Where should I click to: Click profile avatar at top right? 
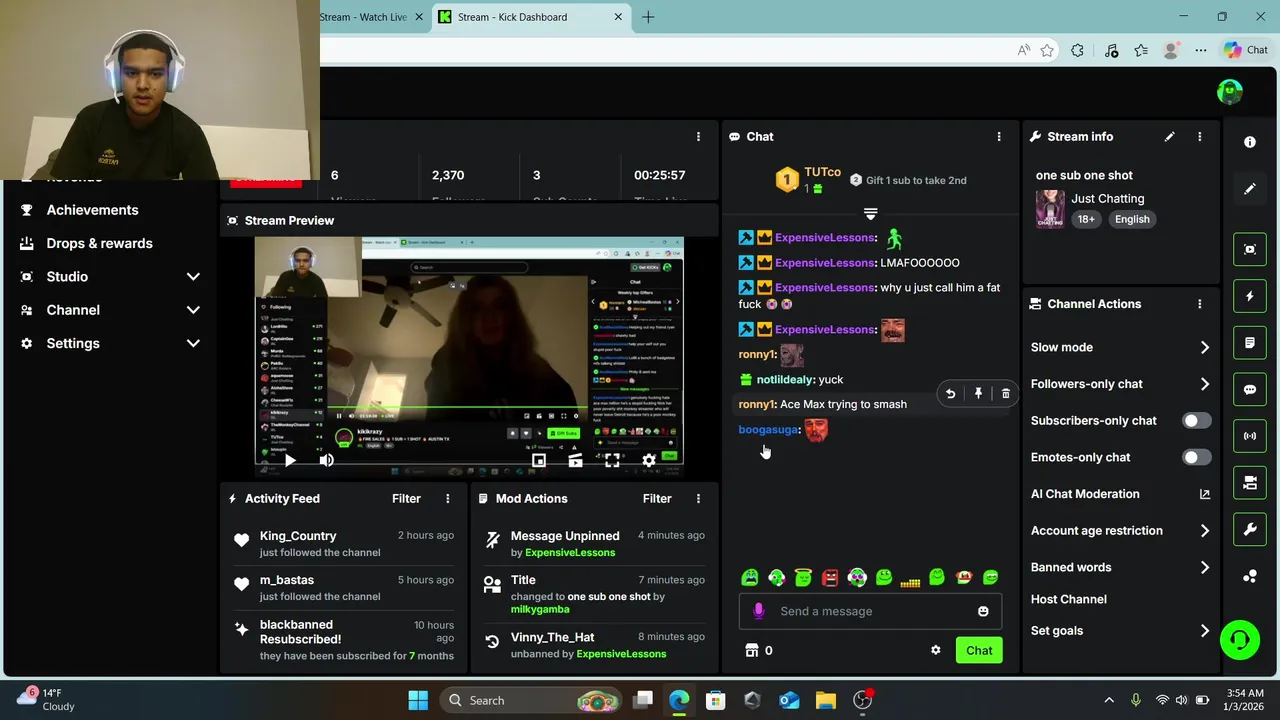coord(1230,92)
